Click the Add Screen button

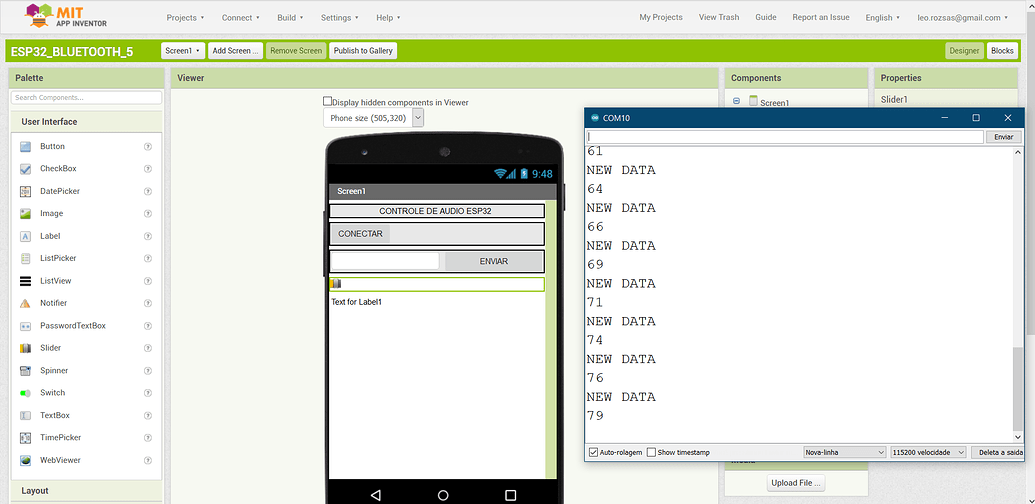[234, 51]
